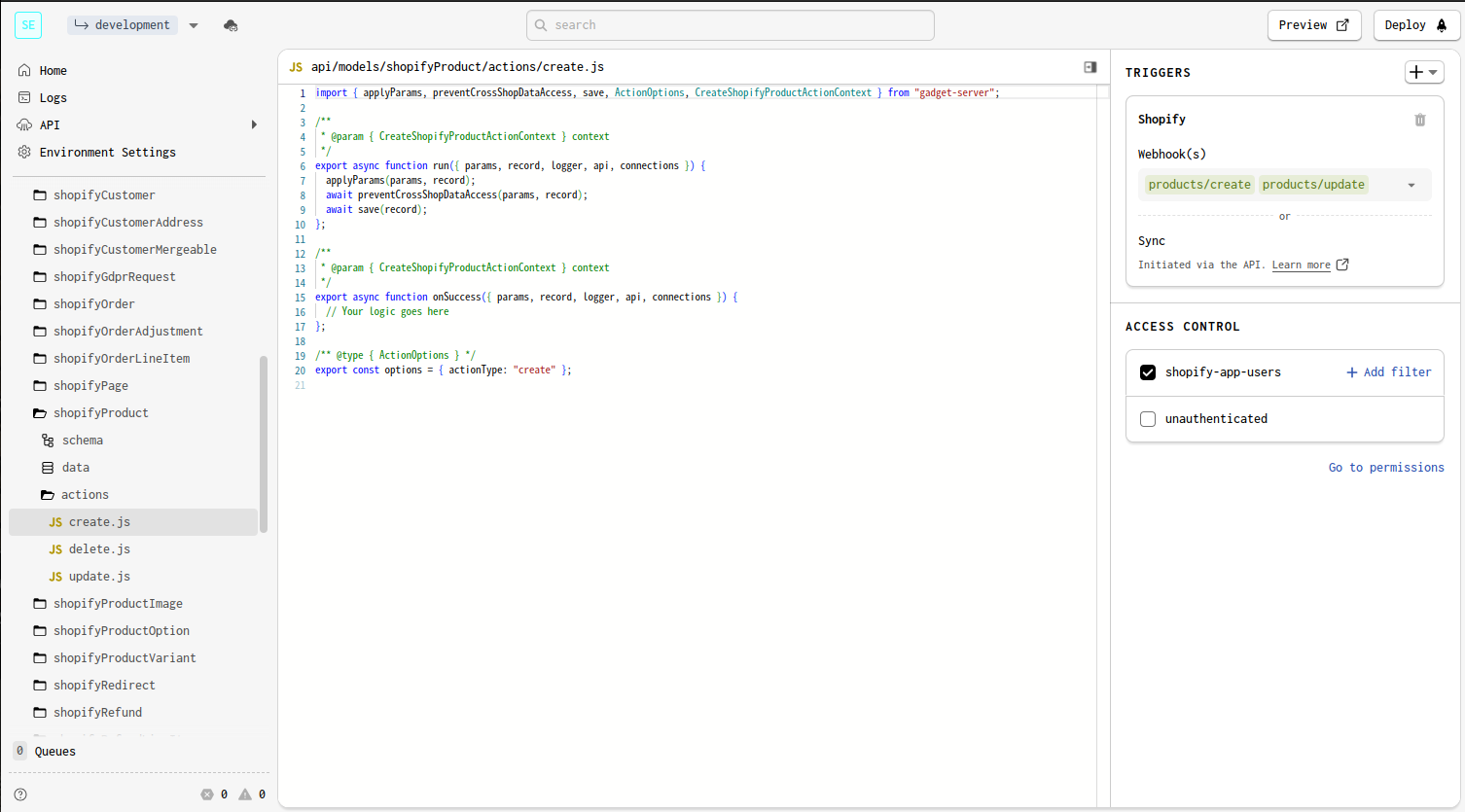Viewport: 1465px width, 812px height.
Task: Expand the API submenu arrow
Action: point(254,124)
